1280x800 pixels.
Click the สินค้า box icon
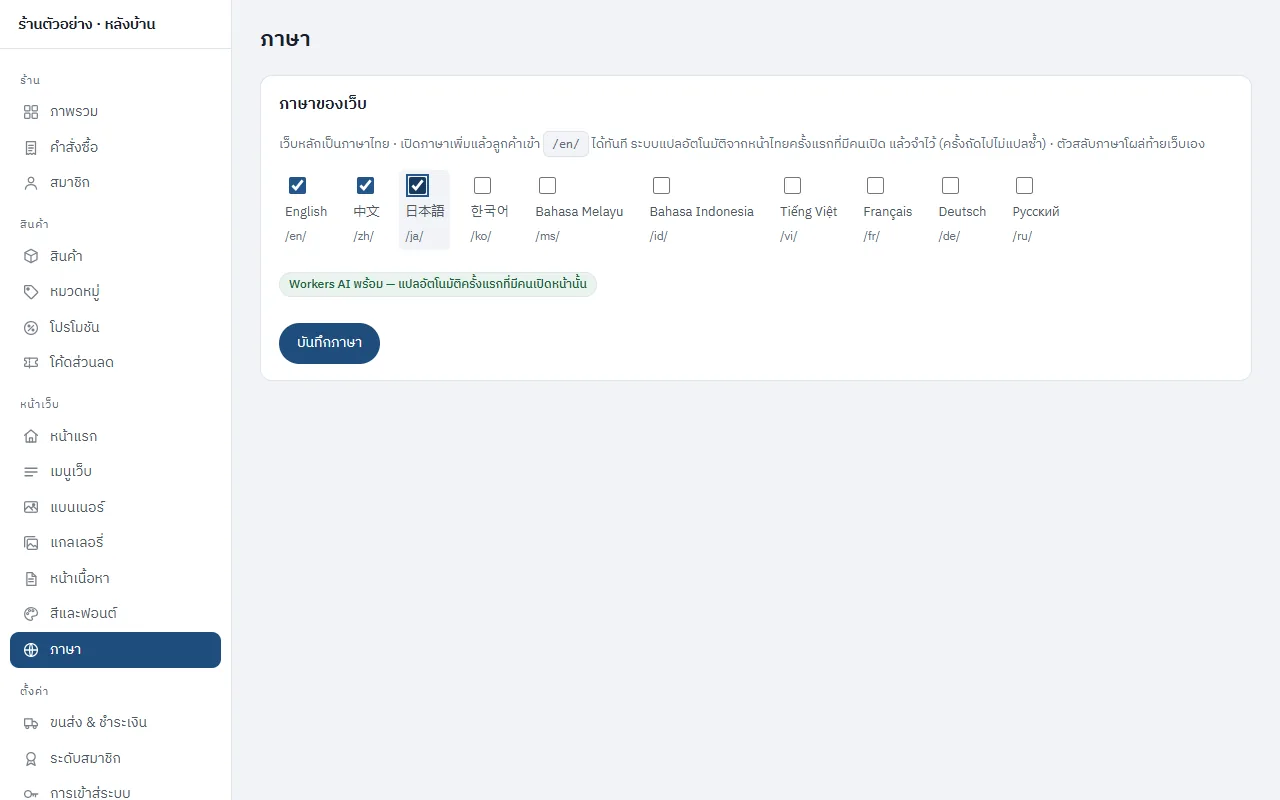(31, 256)
